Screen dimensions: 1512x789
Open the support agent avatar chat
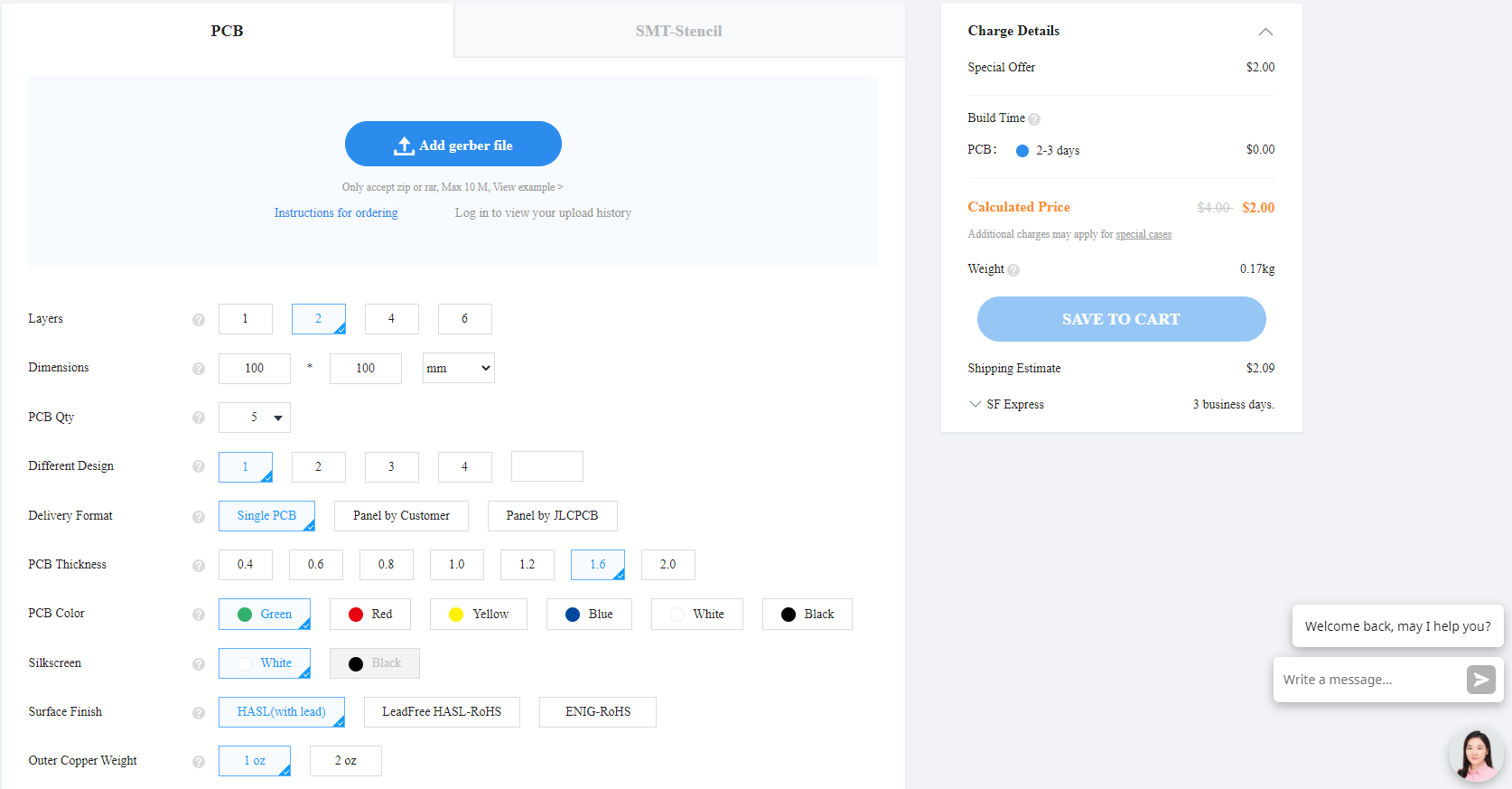[x=1475, y=755]
